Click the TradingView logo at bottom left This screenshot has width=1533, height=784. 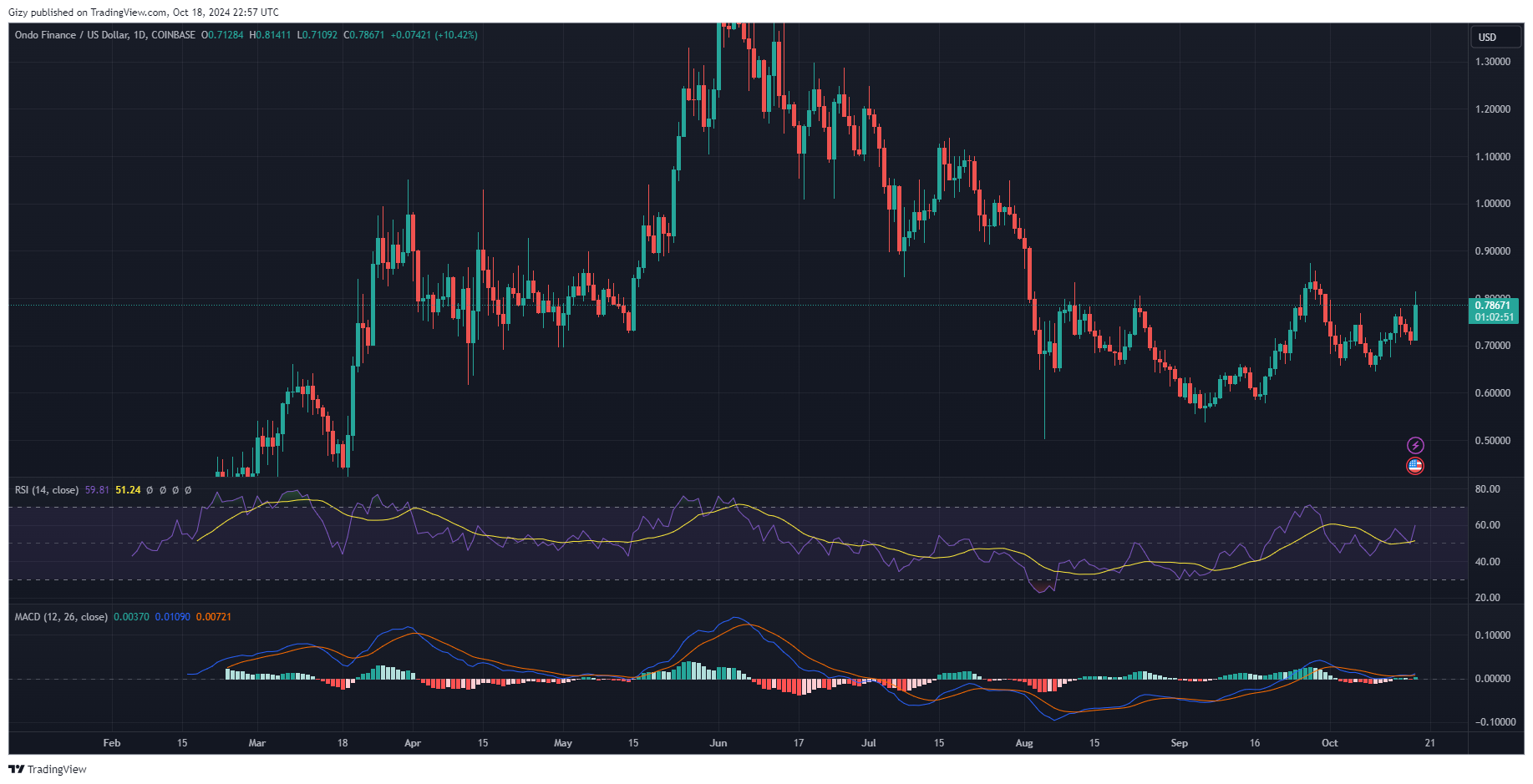coord(48,769)
